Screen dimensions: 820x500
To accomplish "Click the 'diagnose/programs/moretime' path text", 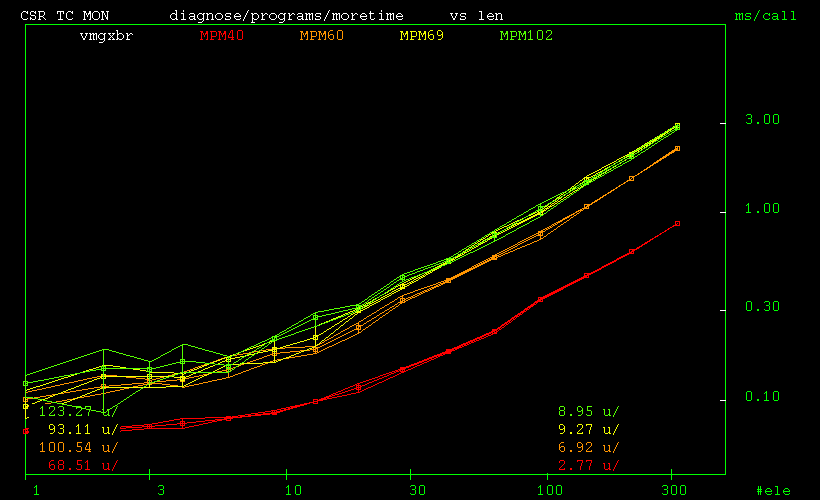I will coord(286,16).
